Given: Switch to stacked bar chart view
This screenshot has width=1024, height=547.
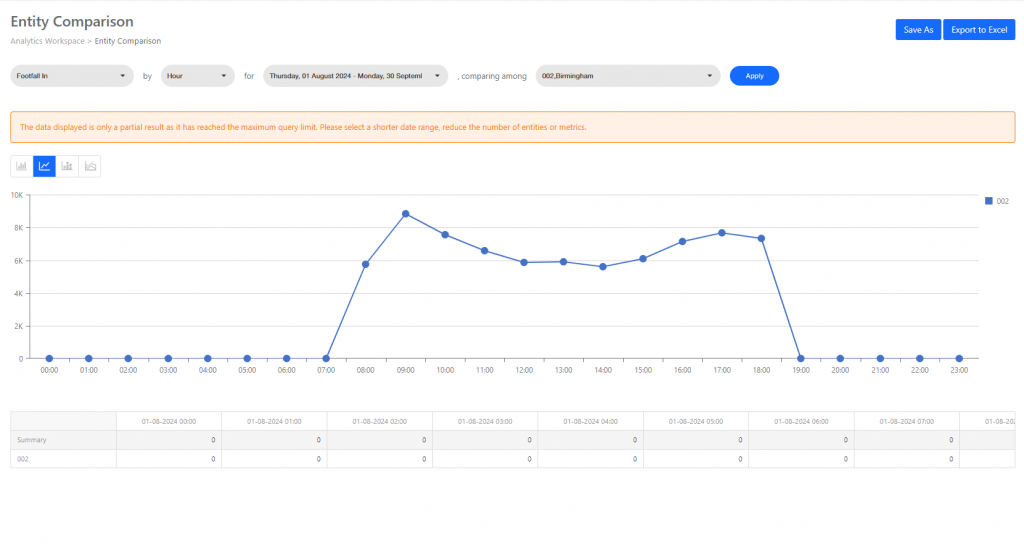Looking at the screenshot, I should [67, 166].
